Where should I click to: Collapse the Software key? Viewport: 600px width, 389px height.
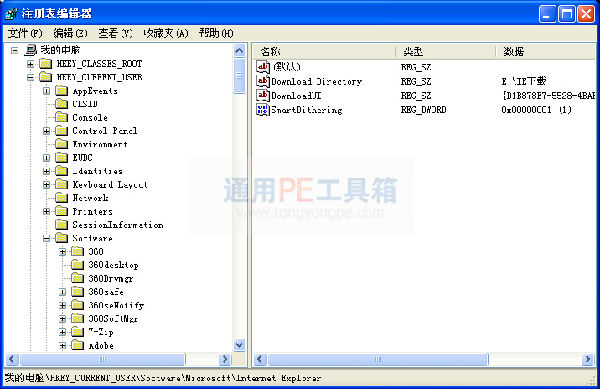click(x=46, y=238)
